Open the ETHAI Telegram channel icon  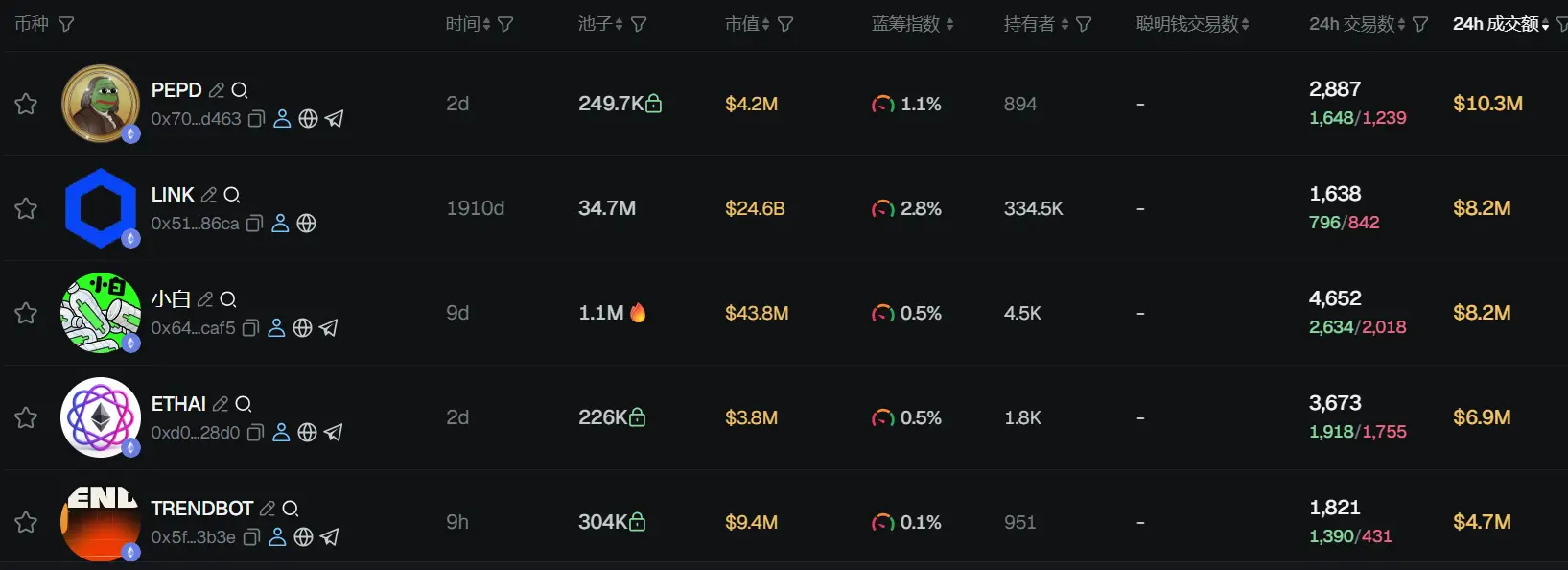coord(333,433)
